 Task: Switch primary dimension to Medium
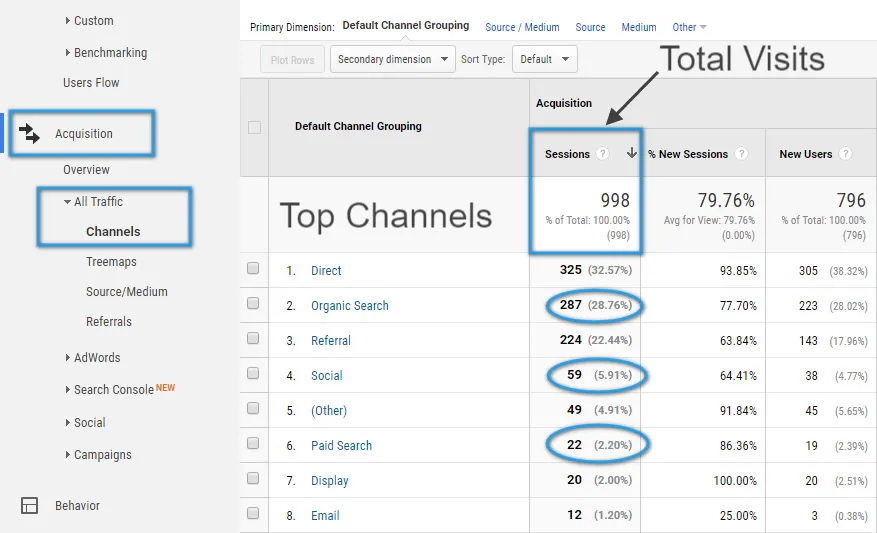639,27
